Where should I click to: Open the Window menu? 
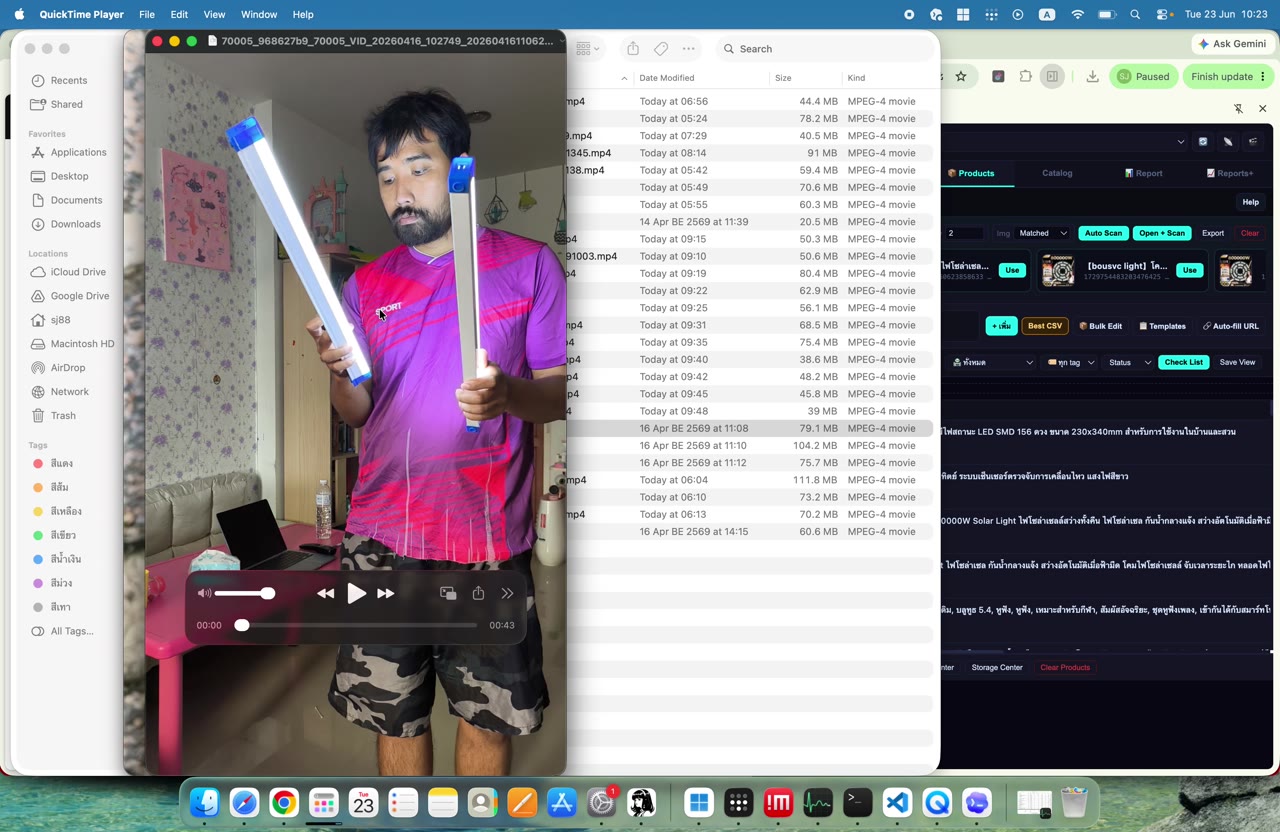tap(259, 14)
